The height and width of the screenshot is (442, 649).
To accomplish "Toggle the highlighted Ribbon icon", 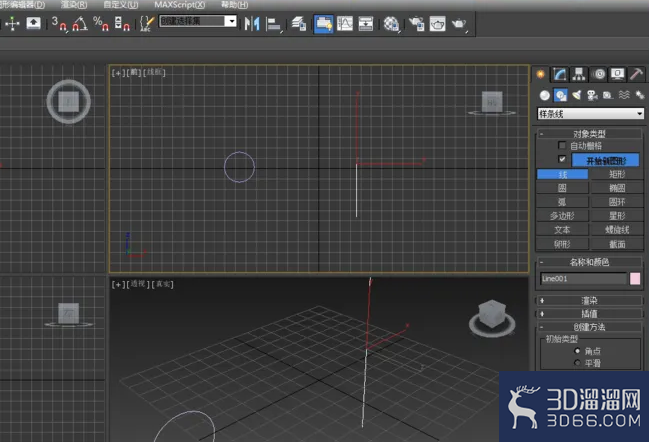I will (x=323, y=24).
